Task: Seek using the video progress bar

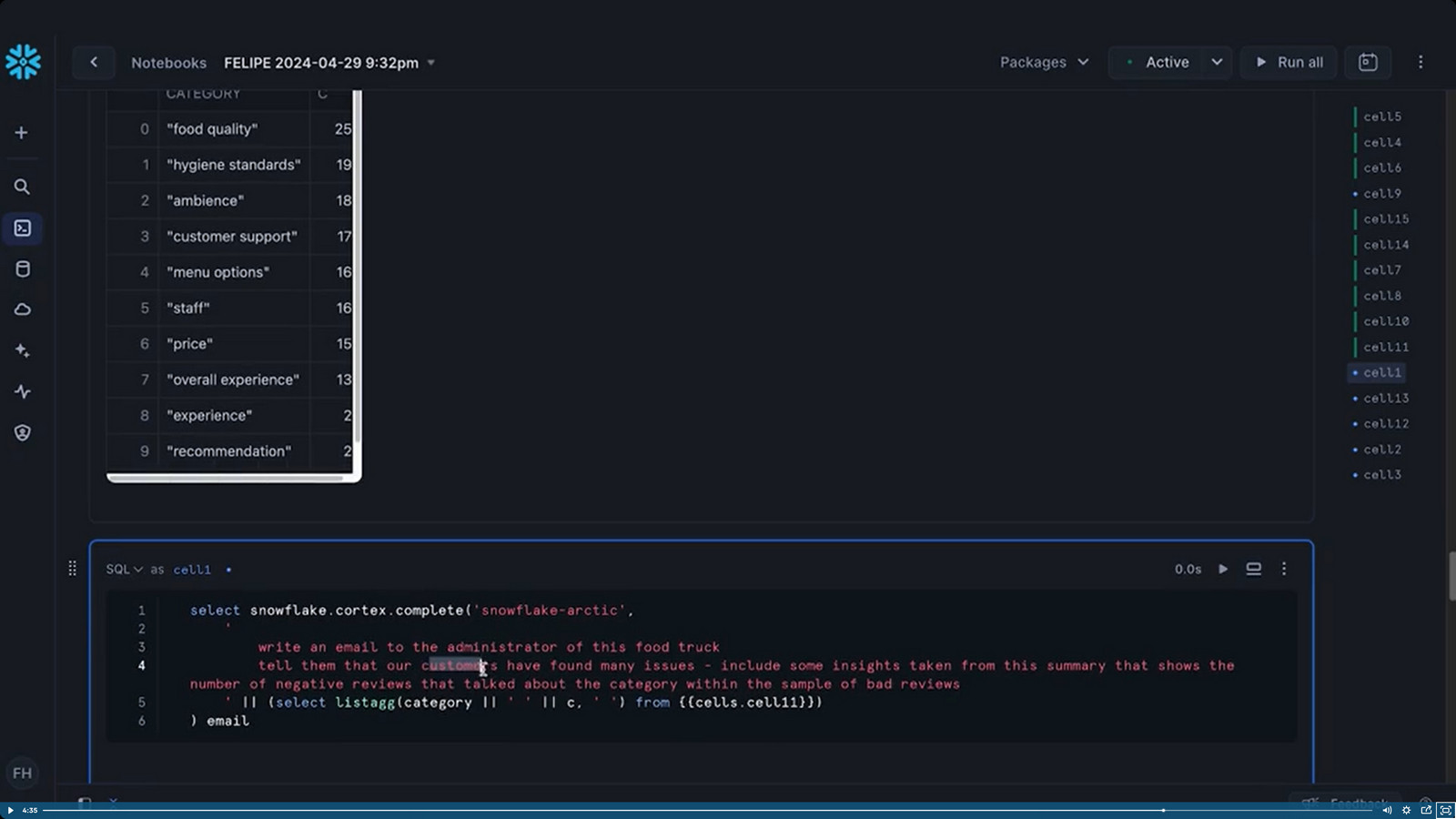Action: coord(706,810)
